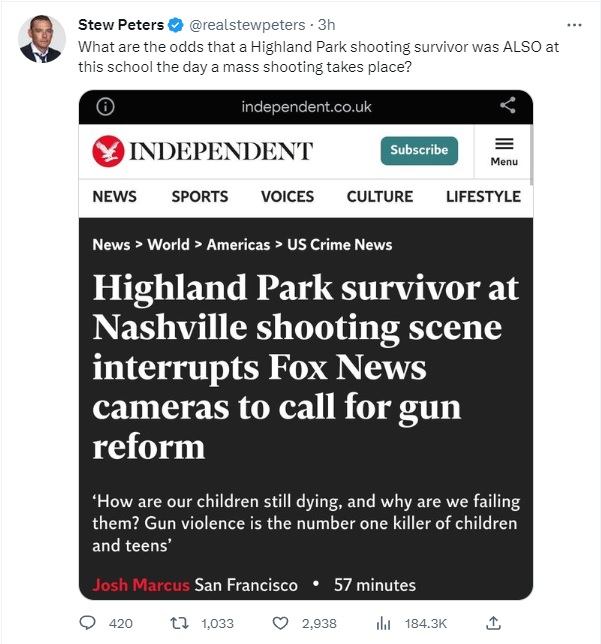View tweet analytics bar chart icon

coord(383,623)
